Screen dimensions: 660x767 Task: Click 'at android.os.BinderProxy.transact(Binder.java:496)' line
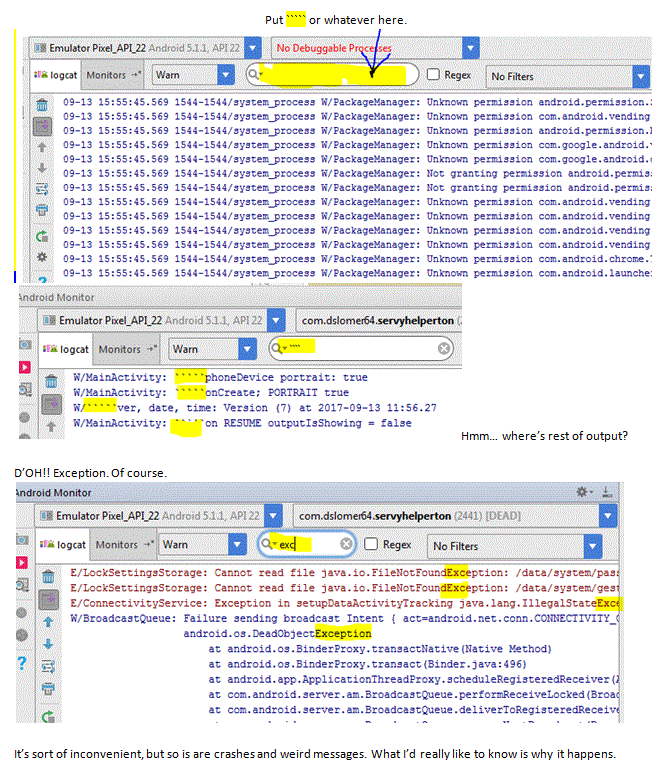pyautogui.click(x=367, y=664)
